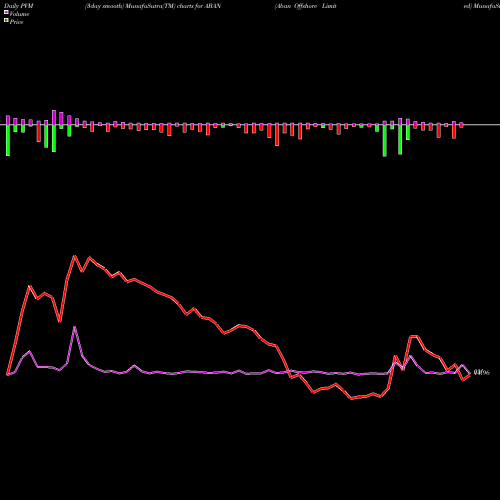Select the 'Volume' legend label
Viewport: 500px width, 500px height.
click(19, 14)
